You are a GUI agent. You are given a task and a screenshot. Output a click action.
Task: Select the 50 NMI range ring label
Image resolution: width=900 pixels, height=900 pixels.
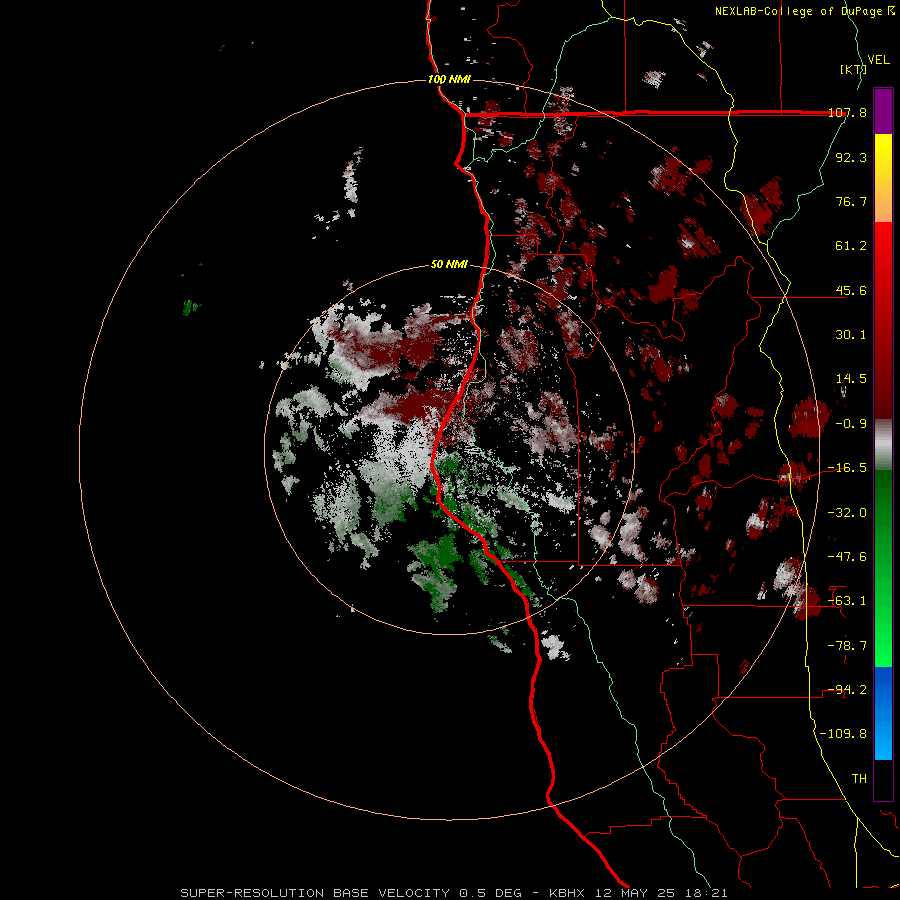[x=449, y=264]
